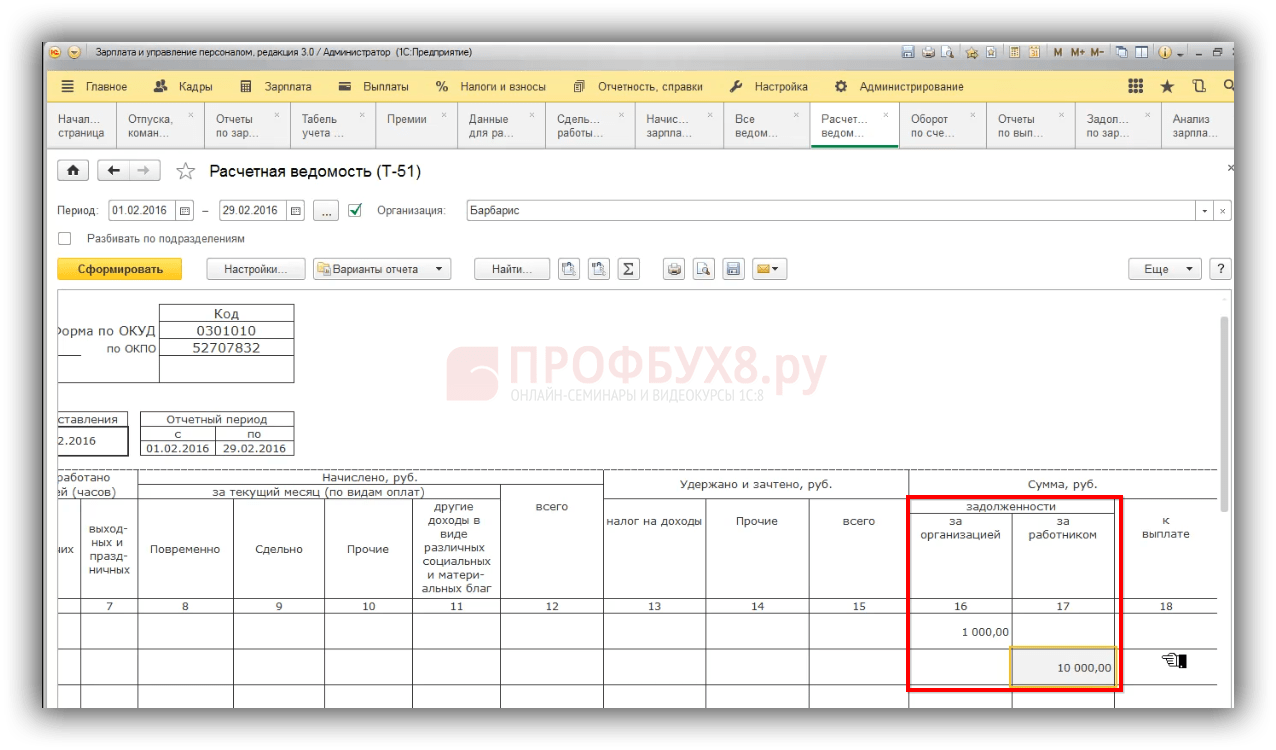
Task: Open the favorites star in section panel
Action: [1167, 87]
